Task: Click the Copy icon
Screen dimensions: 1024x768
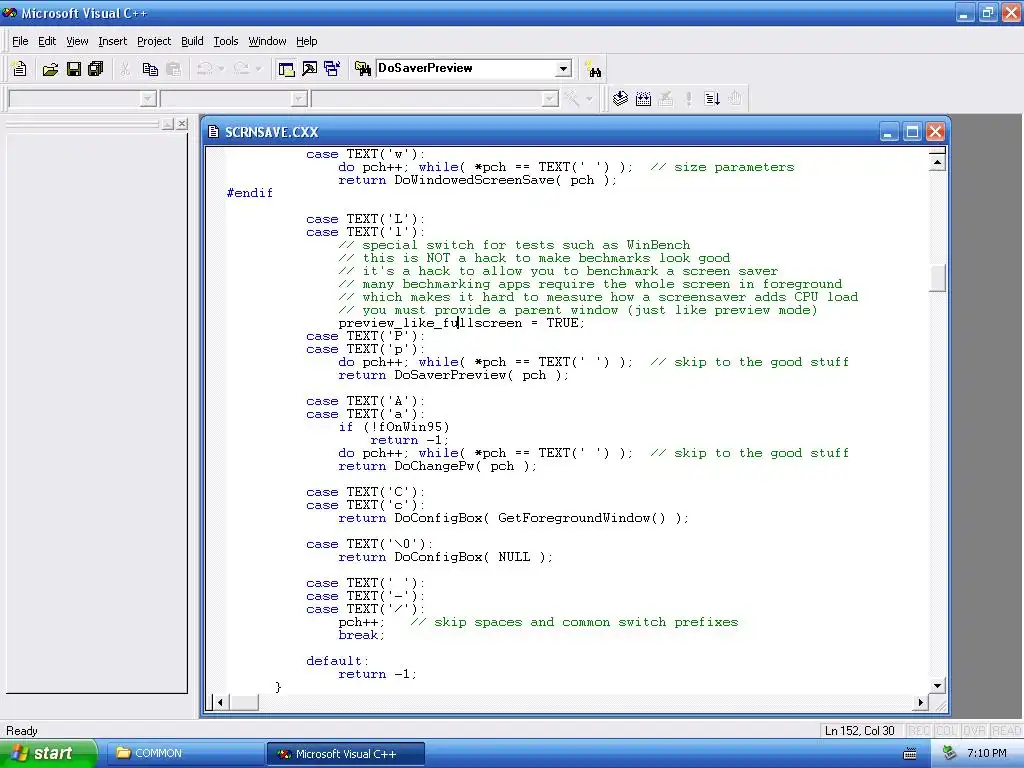Action: 150,69
